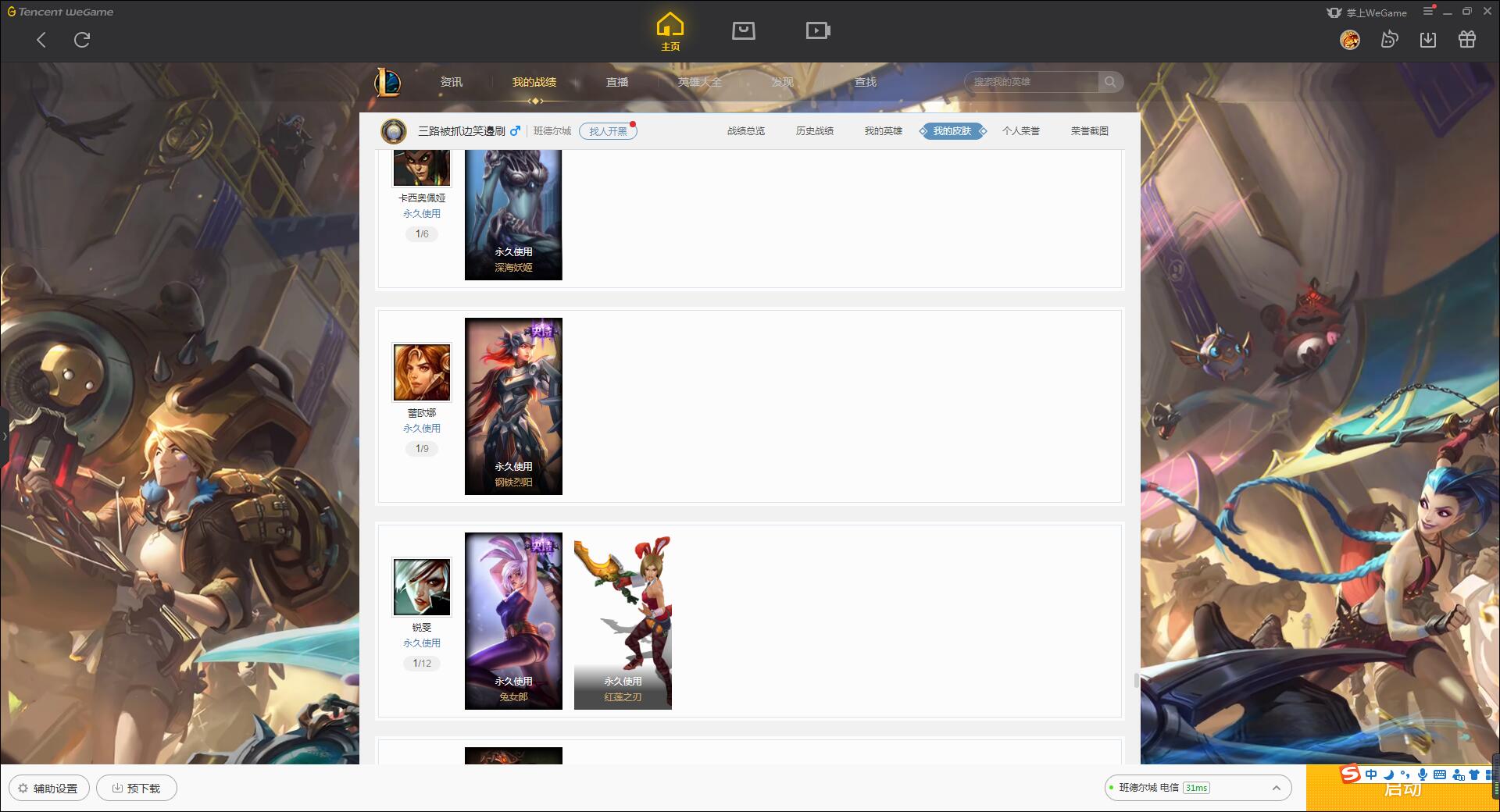Switch to the 资讯 tab
This screenshot has width=1500, height=812.
(452, 82)
